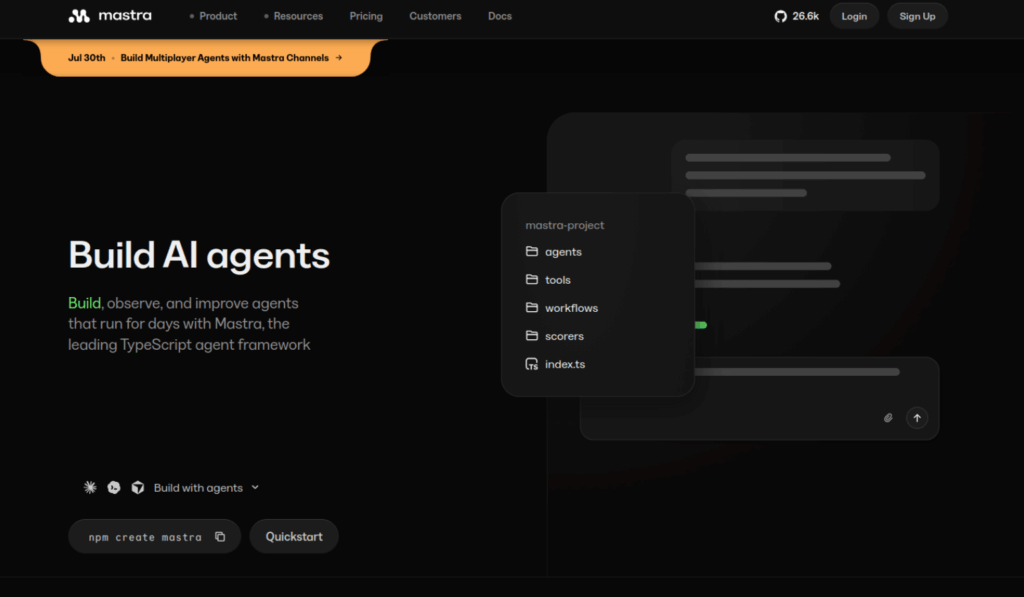Click the Jul 30th date text

pyautogui.click(x=87, y=57)
